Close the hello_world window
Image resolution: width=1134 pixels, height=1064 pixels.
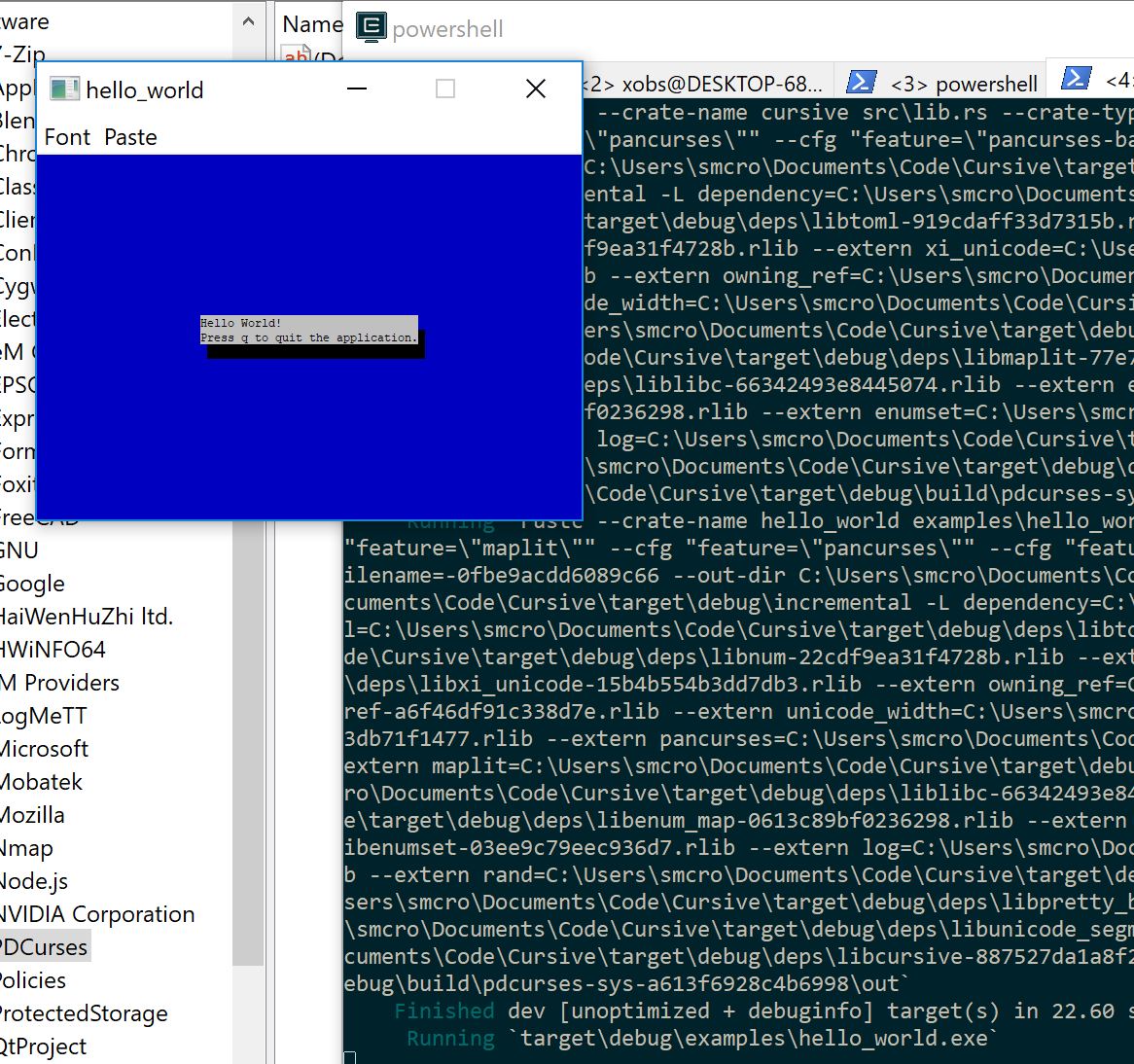[x=536, y=89]
